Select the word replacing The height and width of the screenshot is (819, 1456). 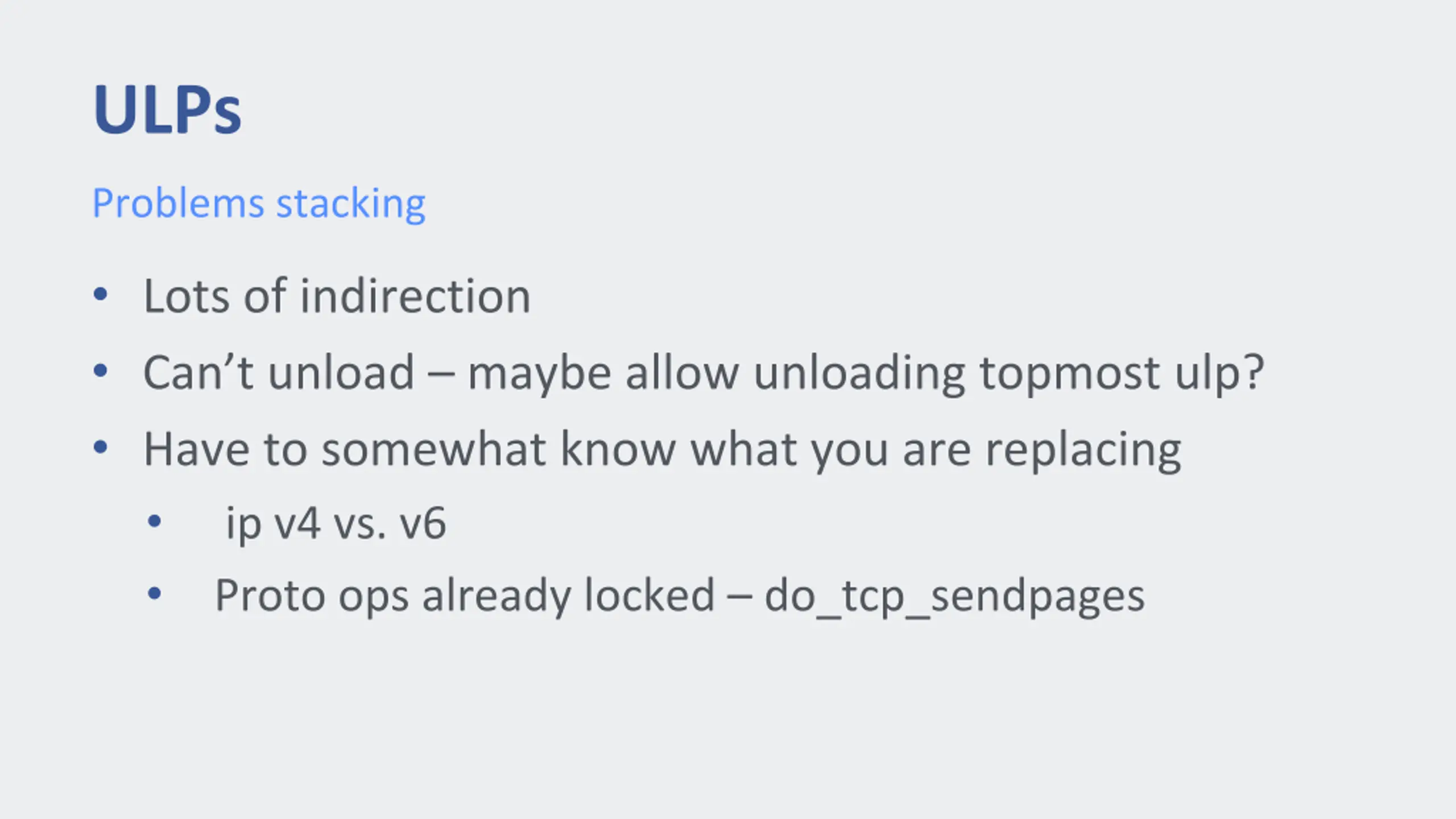coord(1083,451)
